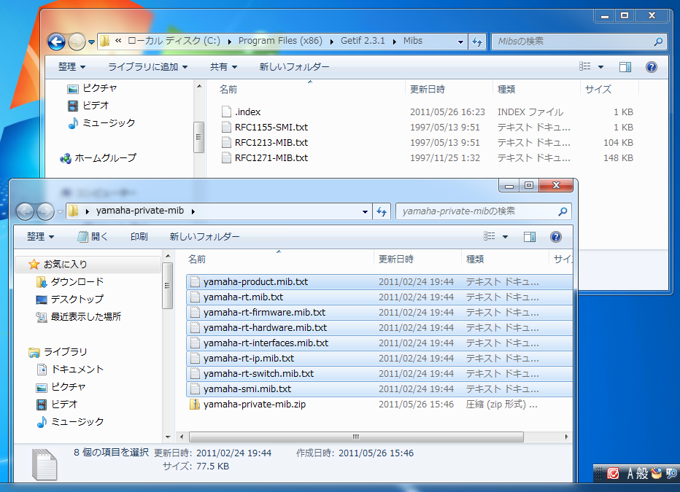Expand address dropdown in yamaha-private-mib window
This screenshot has height=492, width=680.
click(x=365, y=211)
